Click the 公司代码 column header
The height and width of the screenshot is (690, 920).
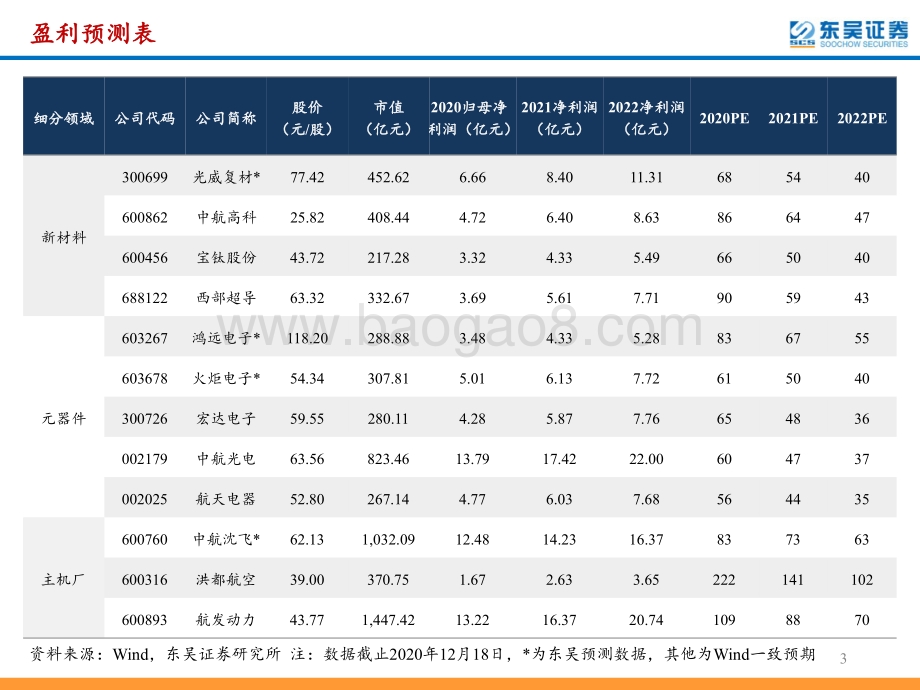pyautogui.click(x=145, y=119)
